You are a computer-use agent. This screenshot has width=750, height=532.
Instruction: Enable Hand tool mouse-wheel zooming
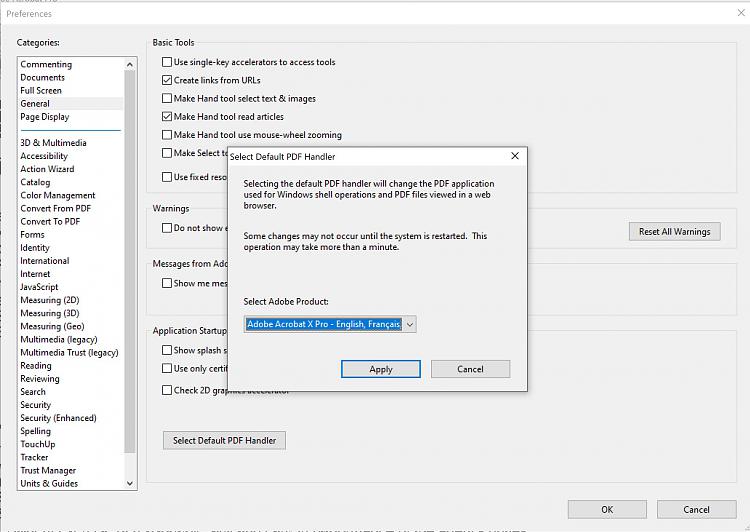[x=167, y=135]
